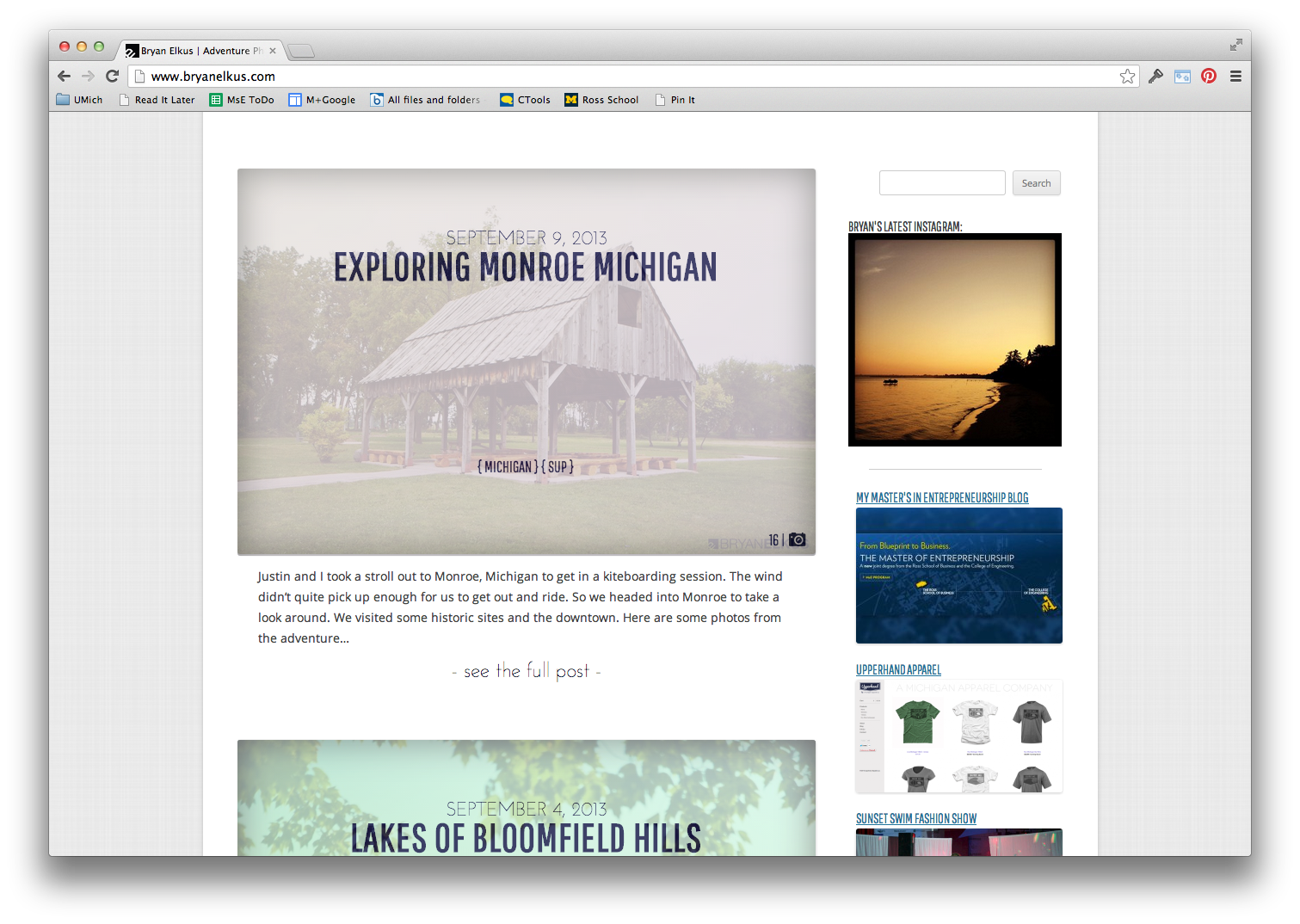The height and width of the screenshot is (924, 1300).
Task: Open the M+Google bookmark
Action: (322, 100)
